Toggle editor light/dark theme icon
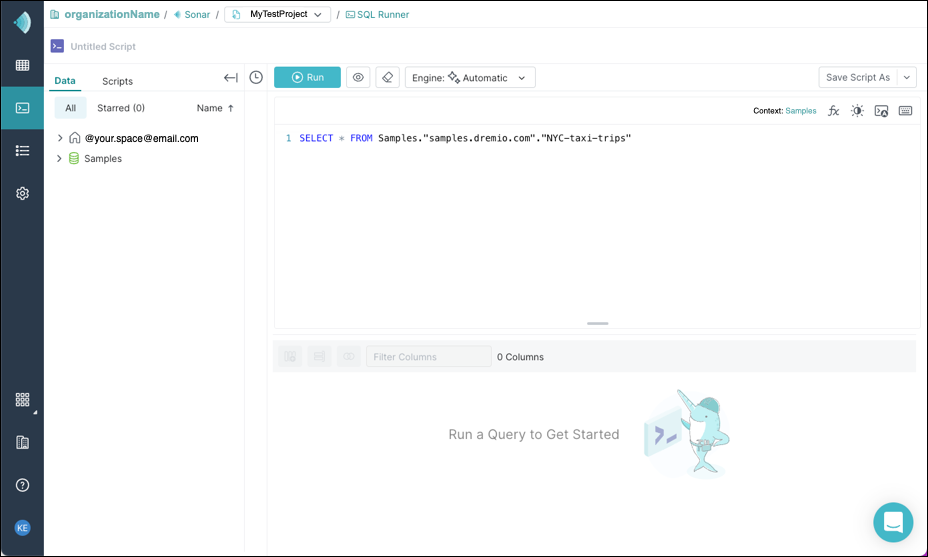This screenshot has height=557, width=928. point(857,111)
